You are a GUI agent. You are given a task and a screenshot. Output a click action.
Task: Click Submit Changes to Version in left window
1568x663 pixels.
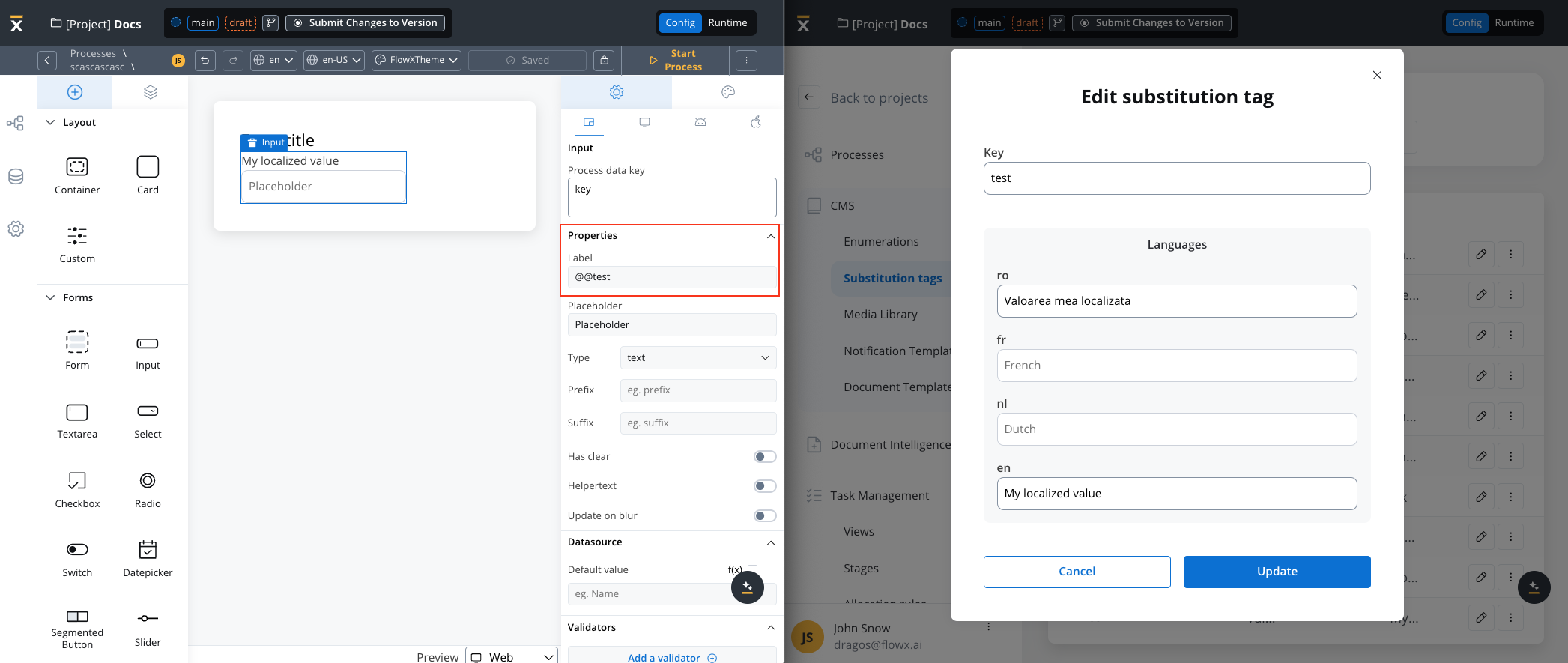click(365, 23)
